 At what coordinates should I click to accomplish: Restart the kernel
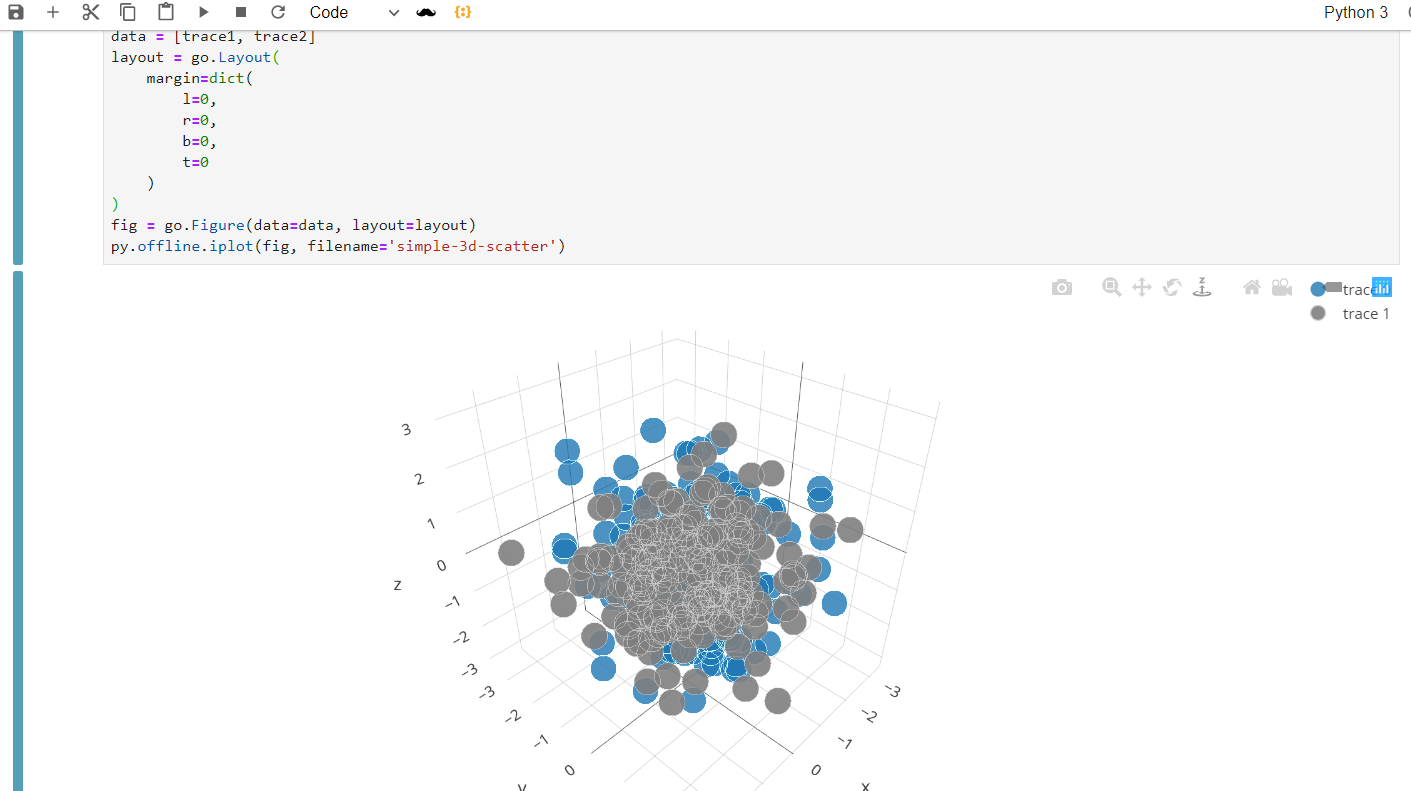point(278,12)
